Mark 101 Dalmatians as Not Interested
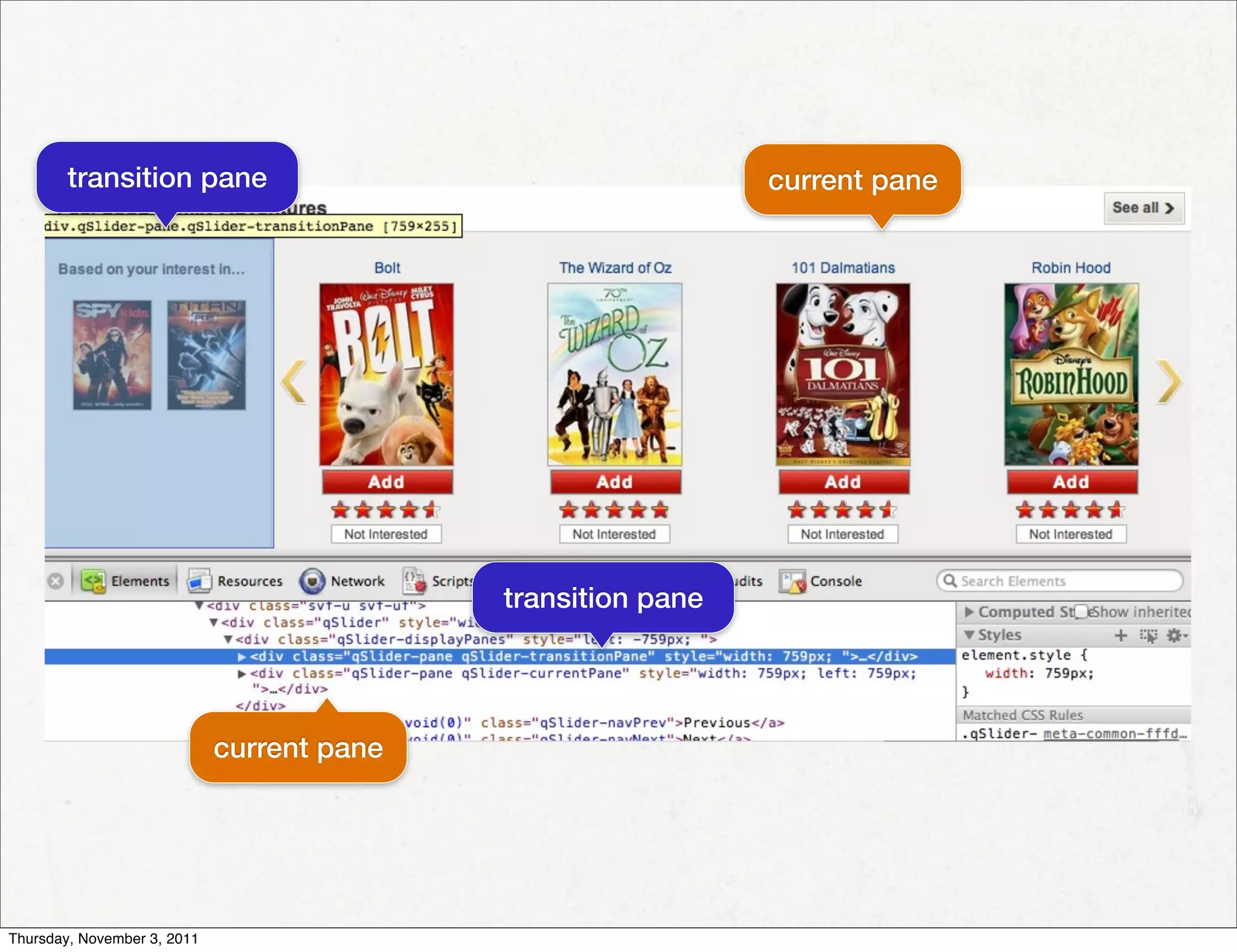Viewport: 1237px width, 952px height. [843, 534]
